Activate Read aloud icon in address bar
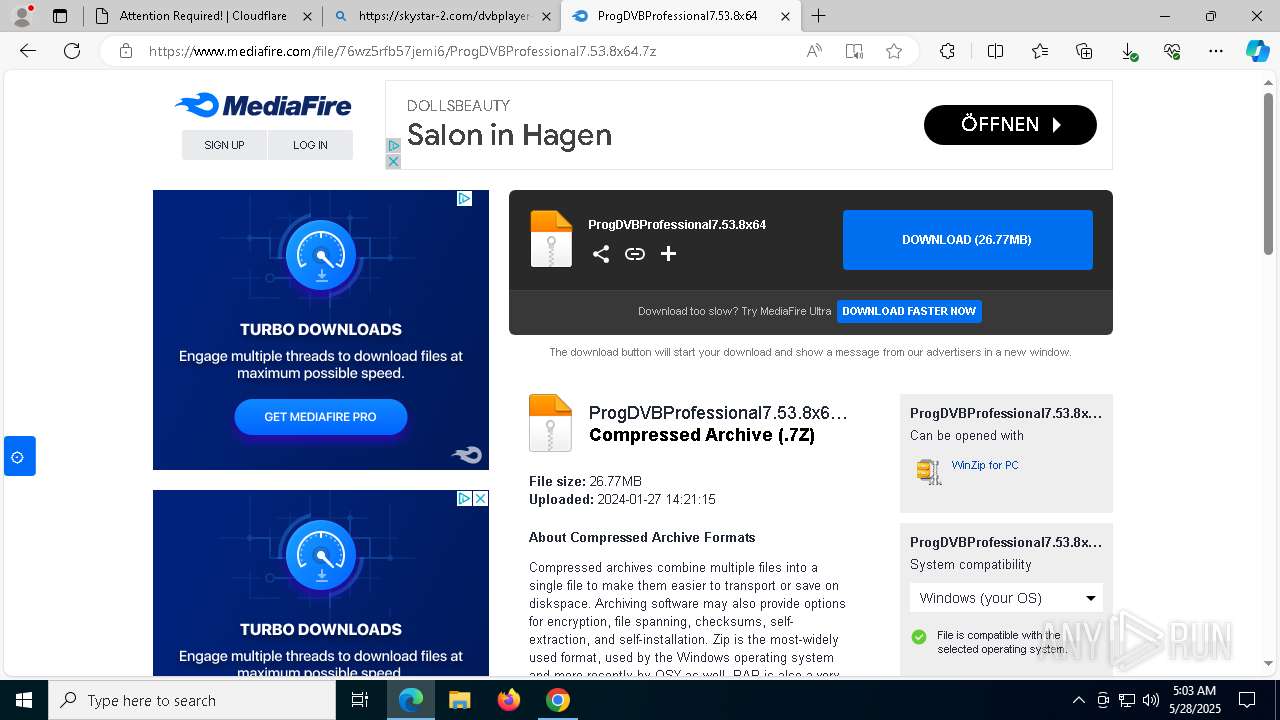The height and width of the screenshot is (720, 1280). click(x=814, y=51)
